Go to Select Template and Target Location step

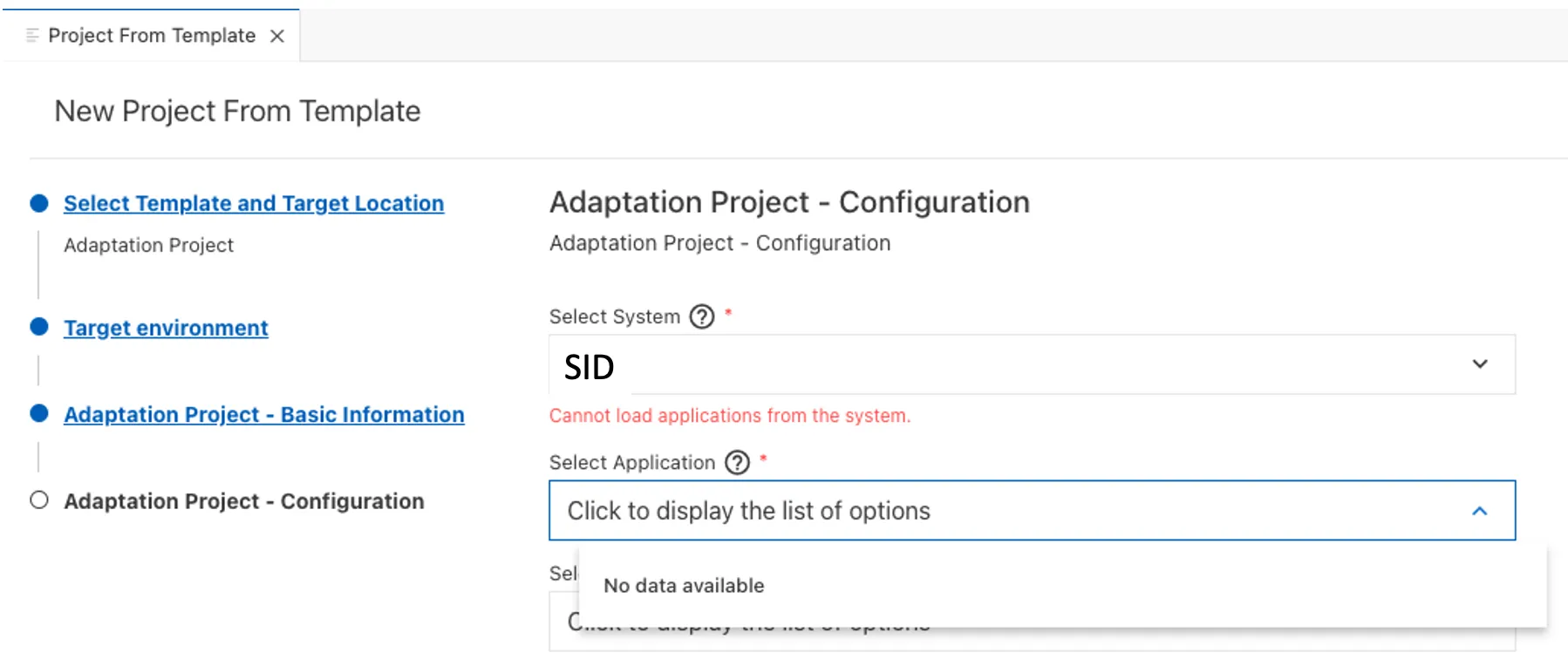click(253, 203)
